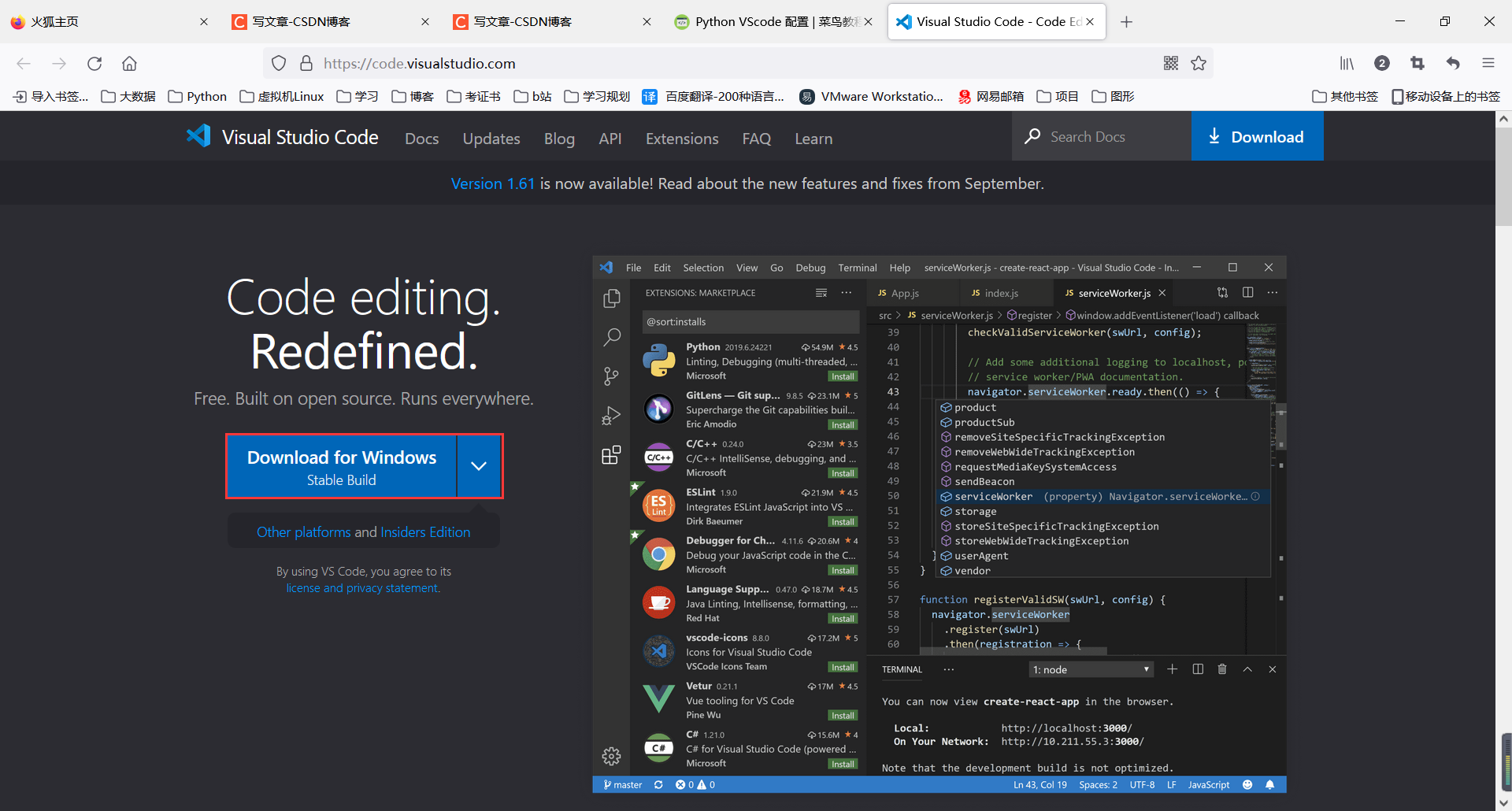Open the 百度翻译 bookmark
This screenshot has height=811, width=1512.
coord(713,96)
